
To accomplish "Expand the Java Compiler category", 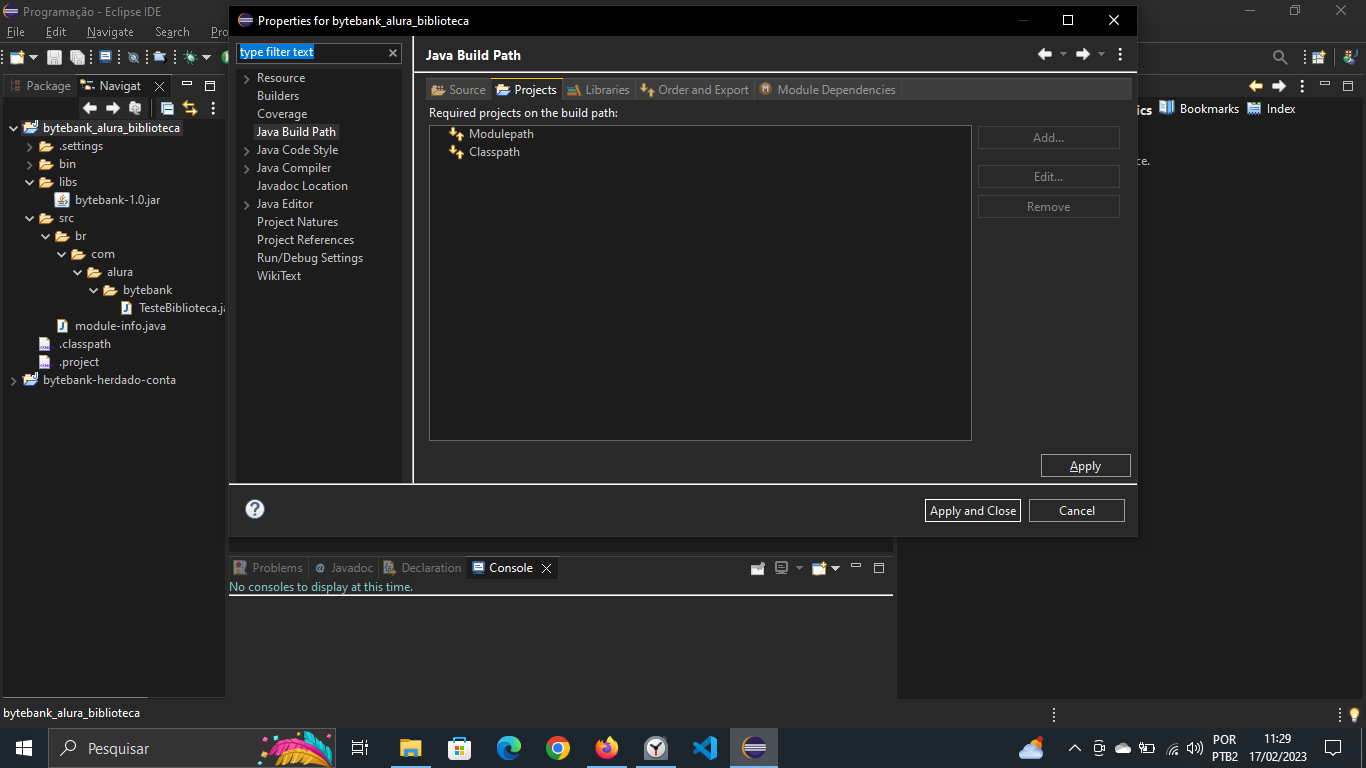I will point(246,168).
